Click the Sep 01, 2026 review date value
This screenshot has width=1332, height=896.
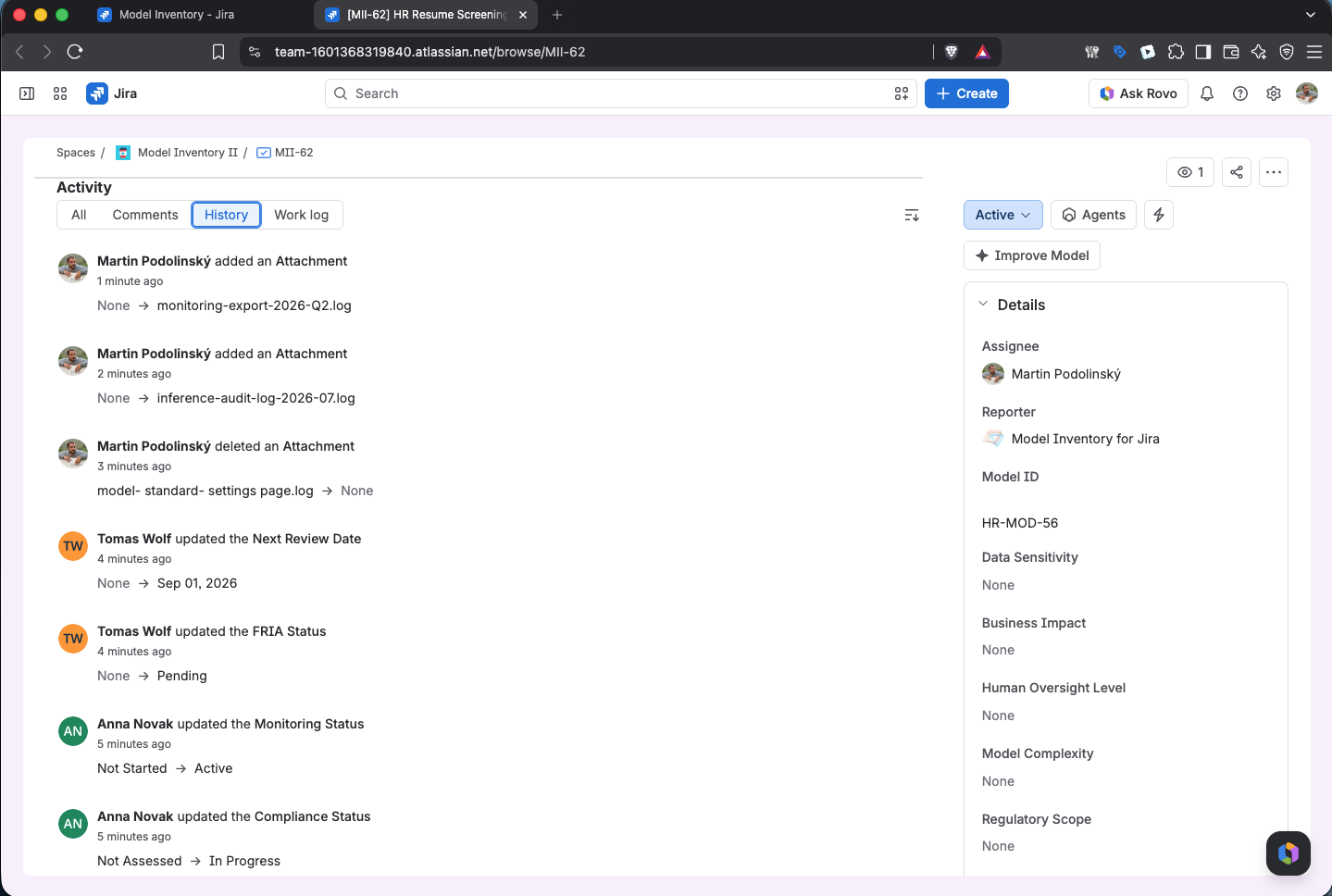pos(197,583)
